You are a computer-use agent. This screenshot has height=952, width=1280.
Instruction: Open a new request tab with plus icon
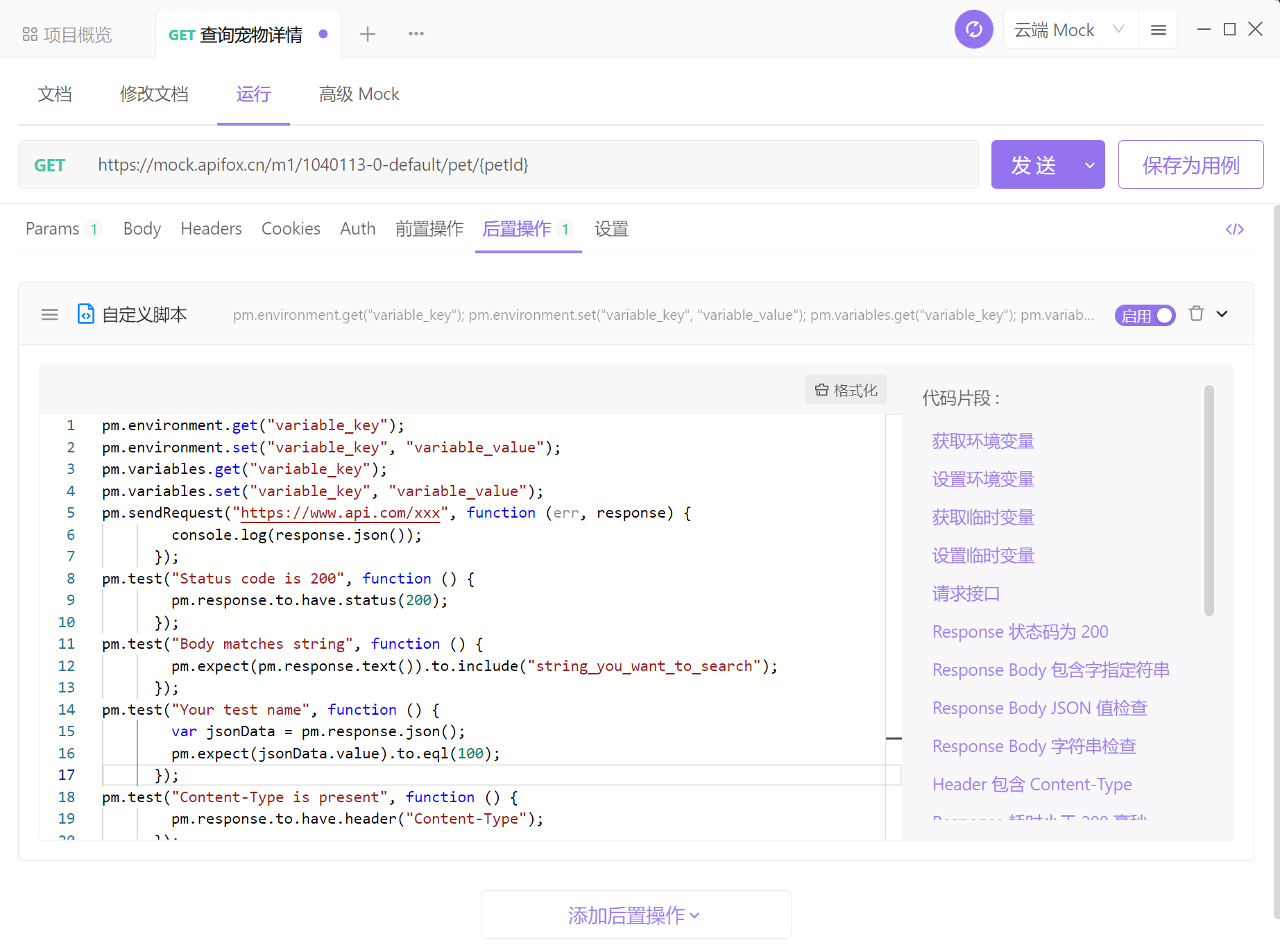[x=368, y=33]
